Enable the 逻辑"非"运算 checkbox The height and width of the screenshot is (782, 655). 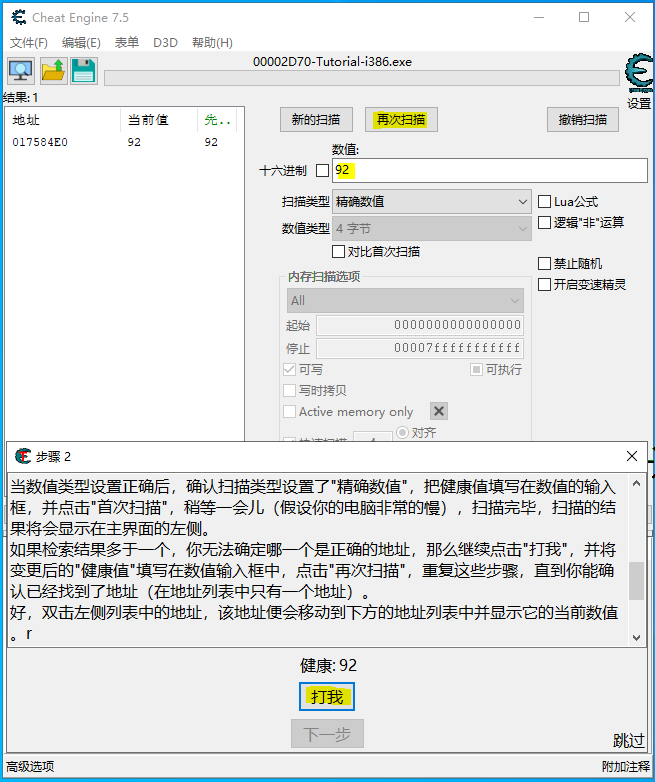pyautogui.click(x=544, y=222)
